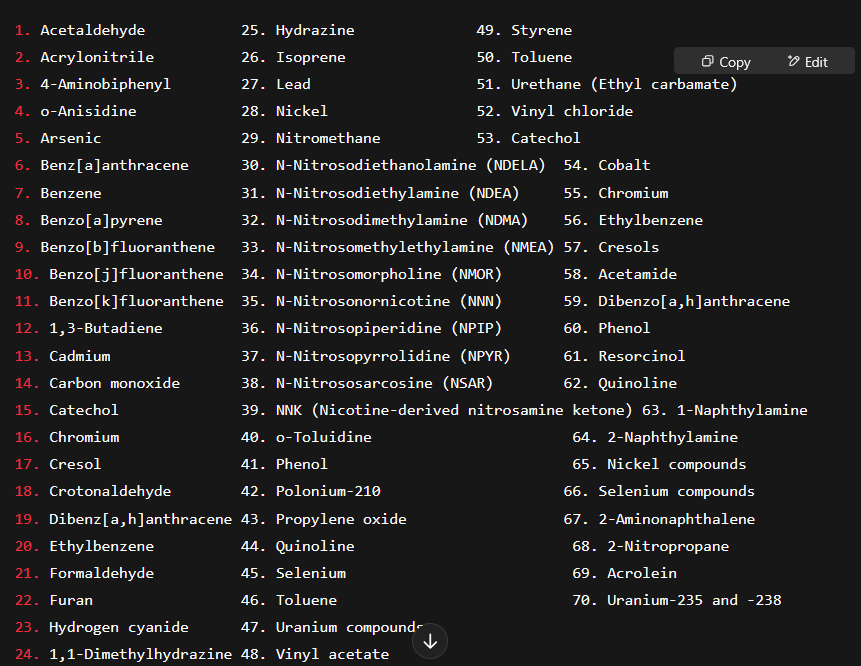Click the Edit button
This screenshot has height=666, width=861.
(x=807, y=62)
